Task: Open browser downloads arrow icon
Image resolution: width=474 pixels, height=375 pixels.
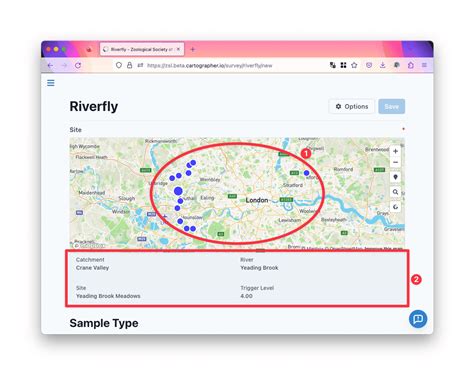Action: tap(383, 65)
